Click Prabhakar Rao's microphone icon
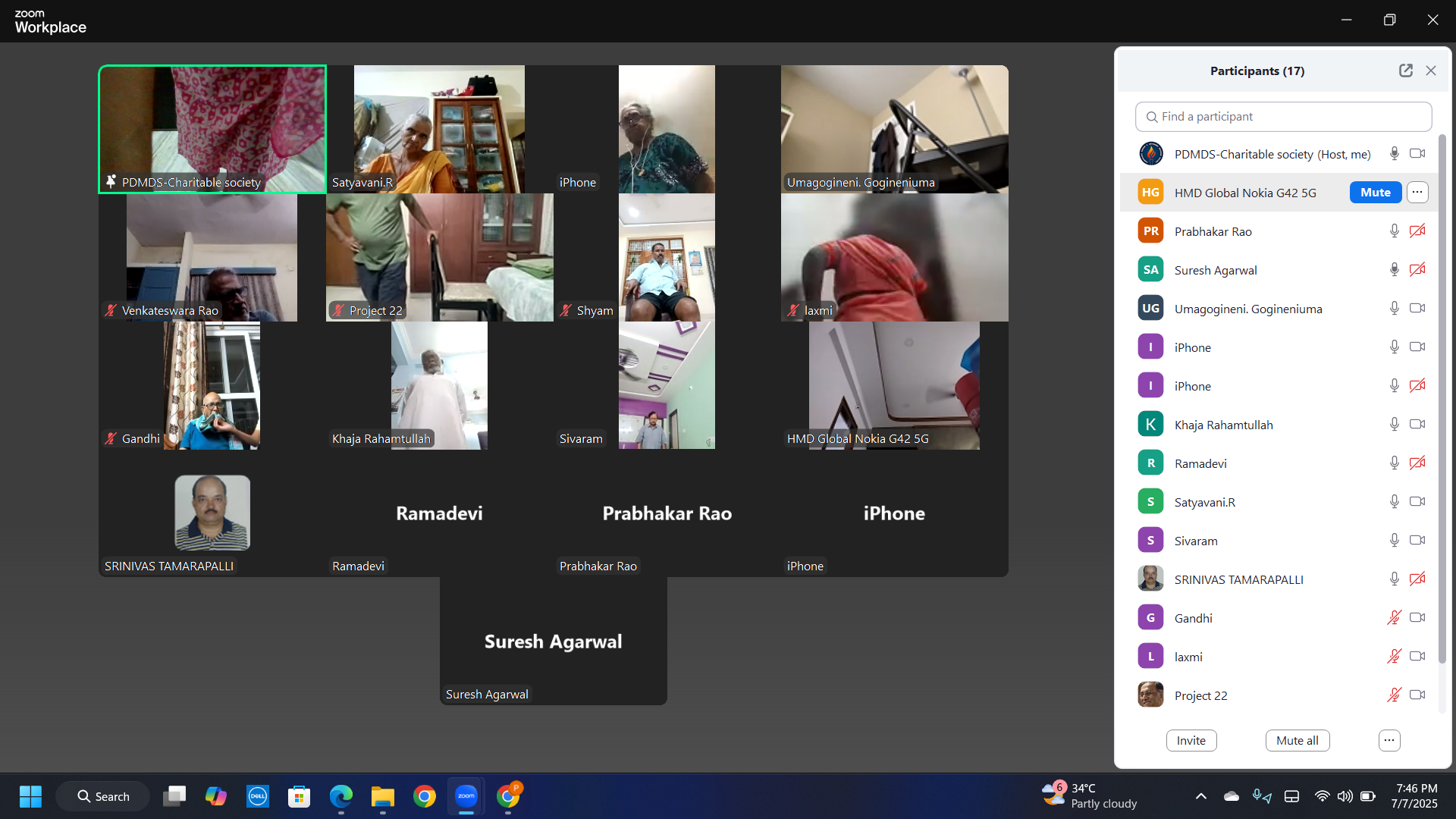 coord(1394,231)
